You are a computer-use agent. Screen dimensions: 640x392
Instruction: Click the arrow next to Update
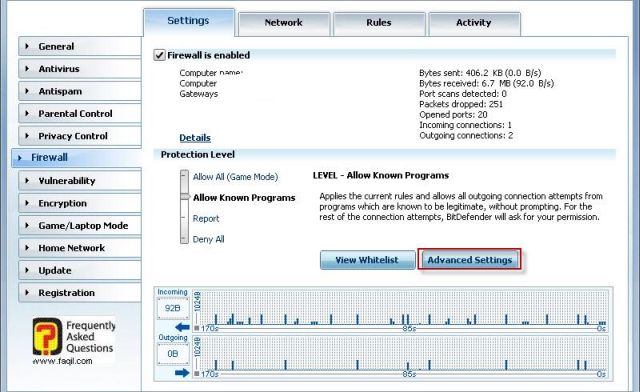27,270
